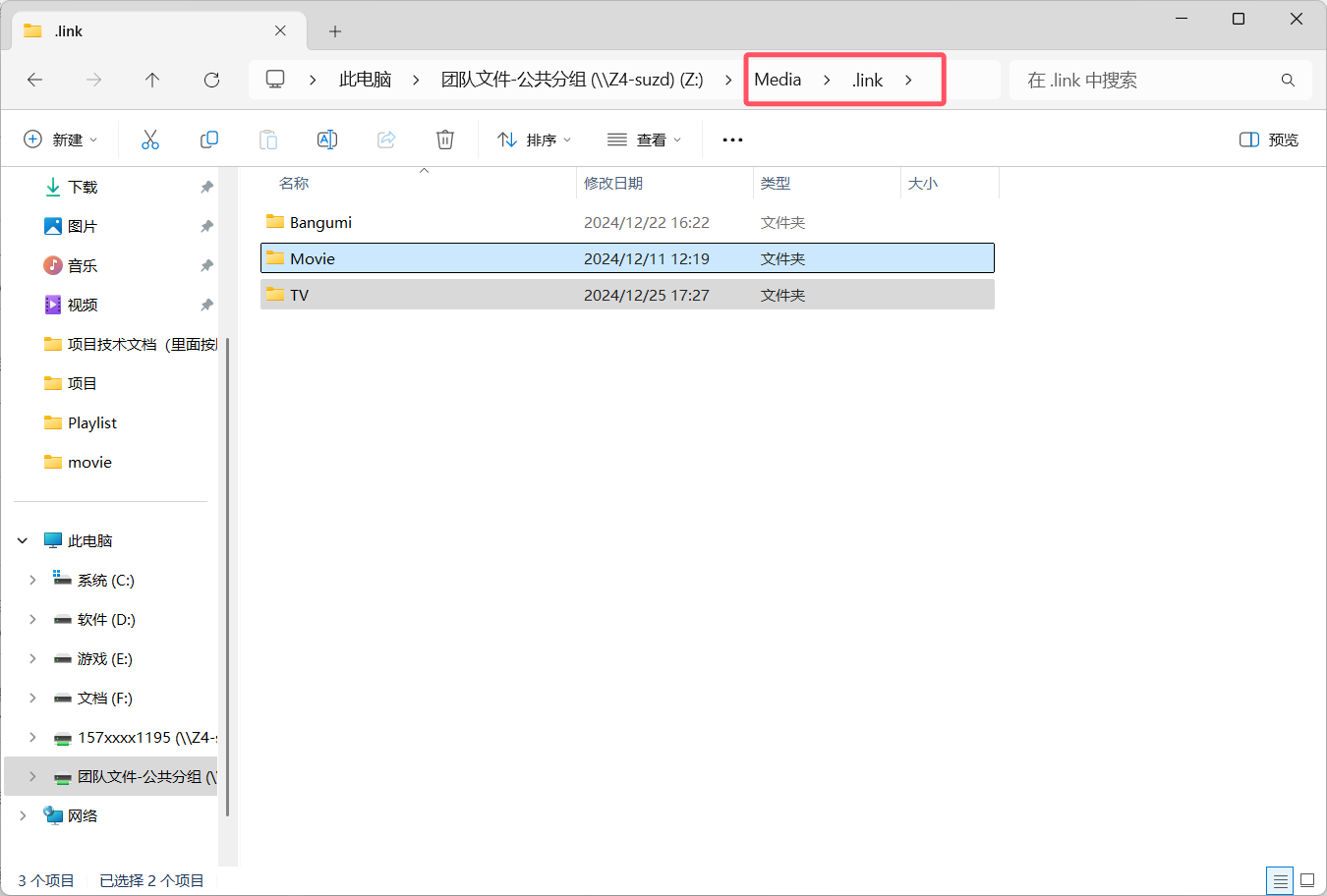Switch to details view icon in status bar

click(x=1280, y=880)
